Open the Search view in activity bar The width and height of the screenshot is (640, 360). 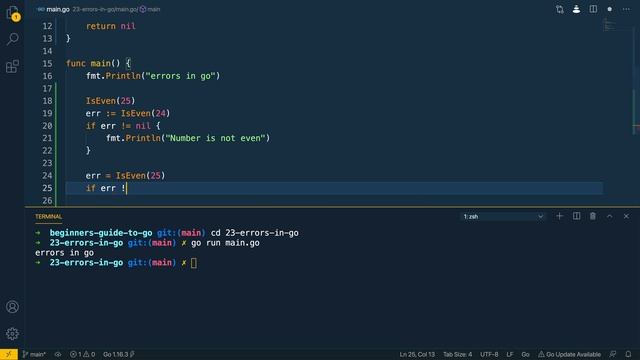(13, 39)
